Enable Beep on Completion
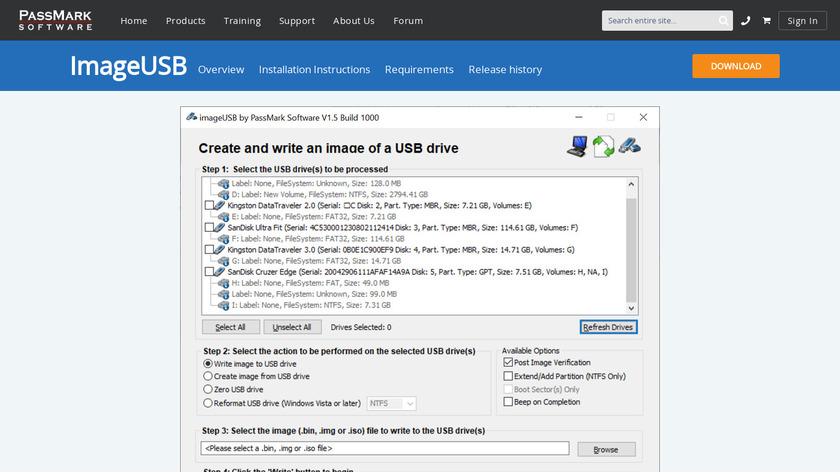Screen dimensions: 840x472 click(x=508, y=402)
